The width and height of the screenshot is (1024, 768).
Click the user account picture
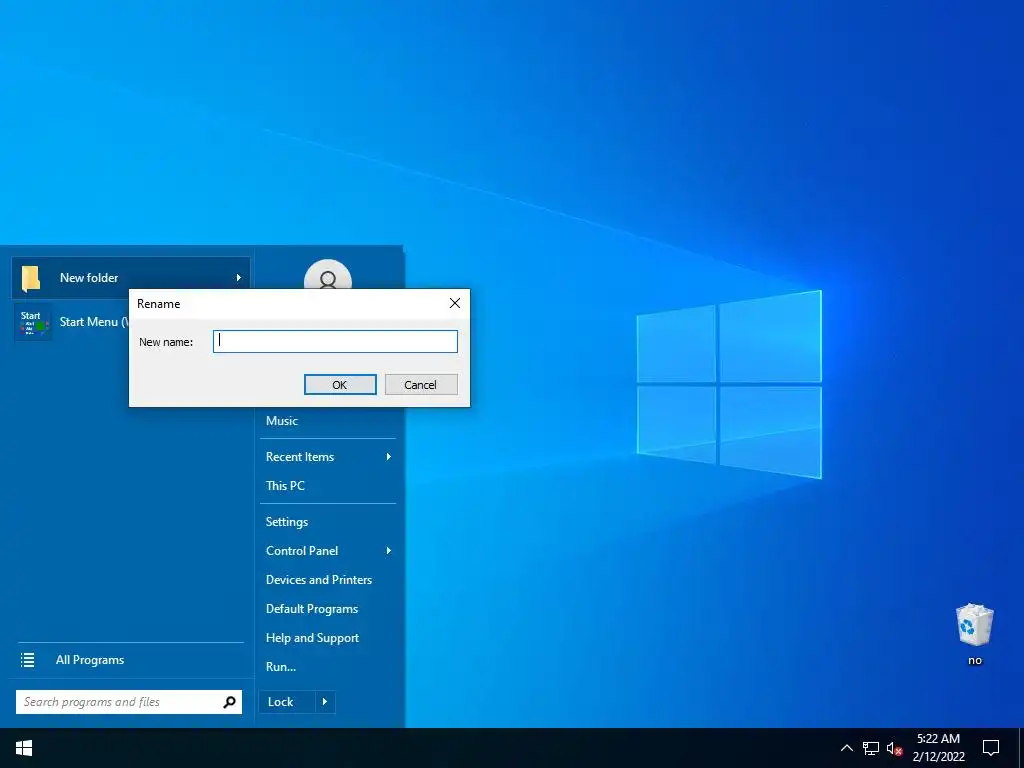tap(328, 275)
